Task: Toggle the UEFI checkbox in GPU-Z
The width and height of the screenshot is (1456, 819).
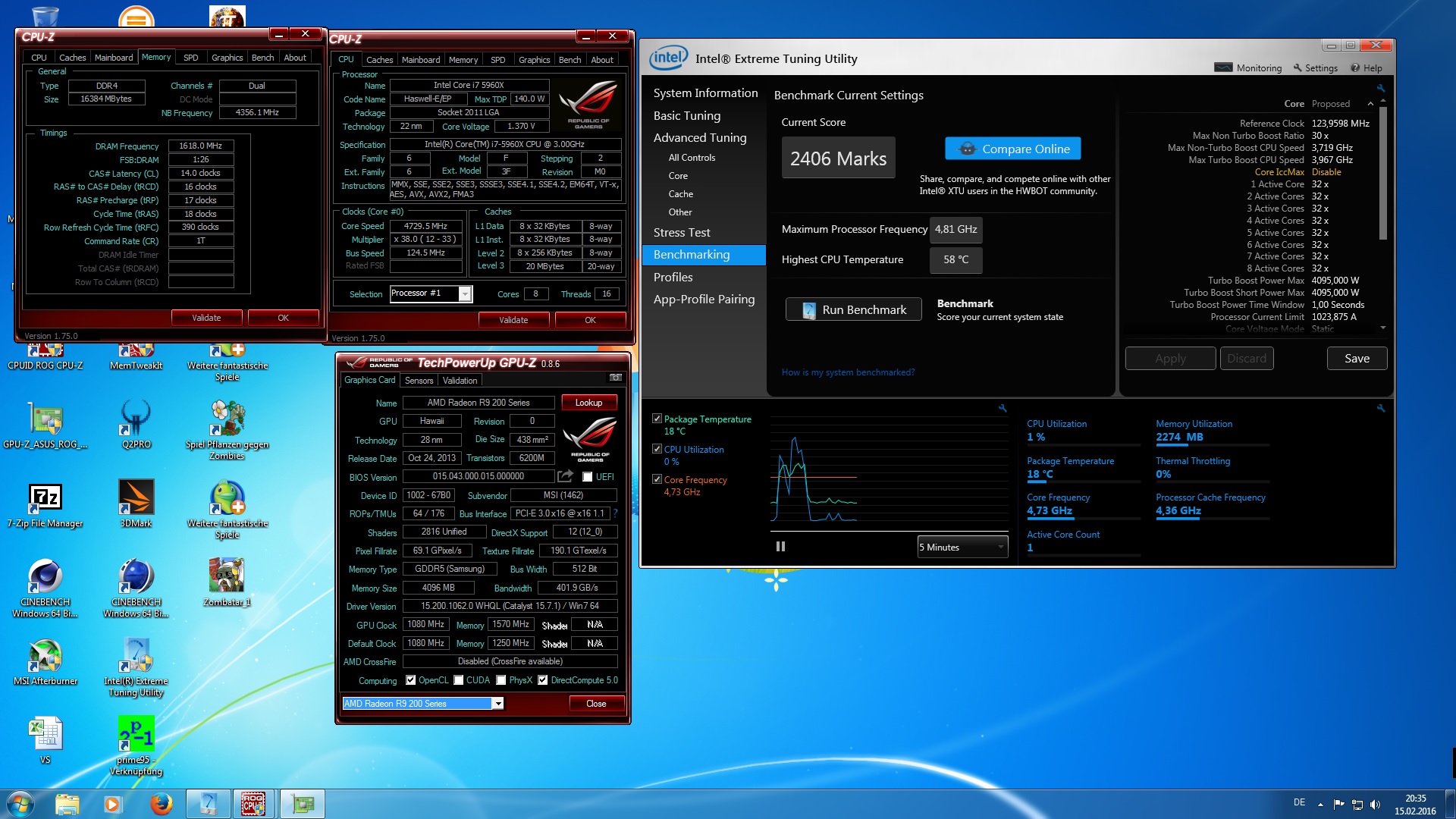Action: pyautogui.click(x=587, y=477)
